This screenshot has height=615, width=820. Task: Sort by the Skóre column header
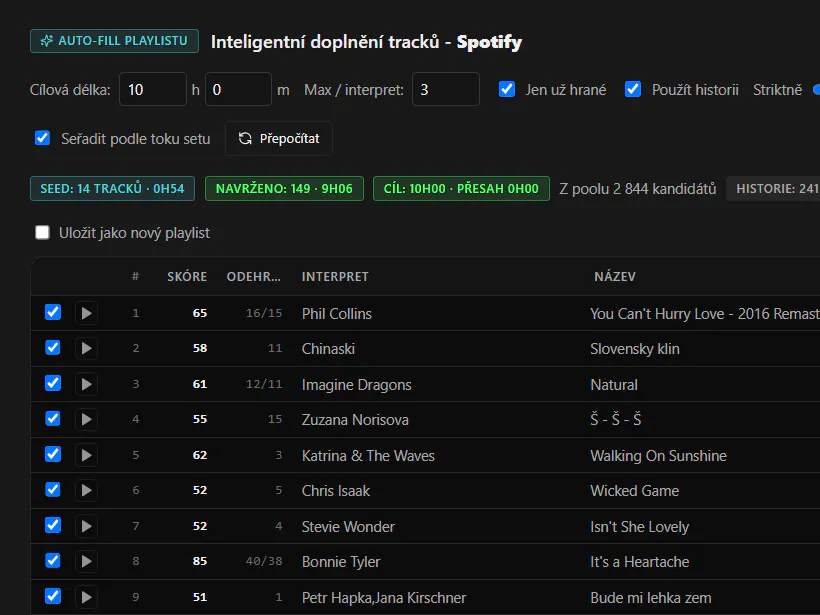click(187, 277)
